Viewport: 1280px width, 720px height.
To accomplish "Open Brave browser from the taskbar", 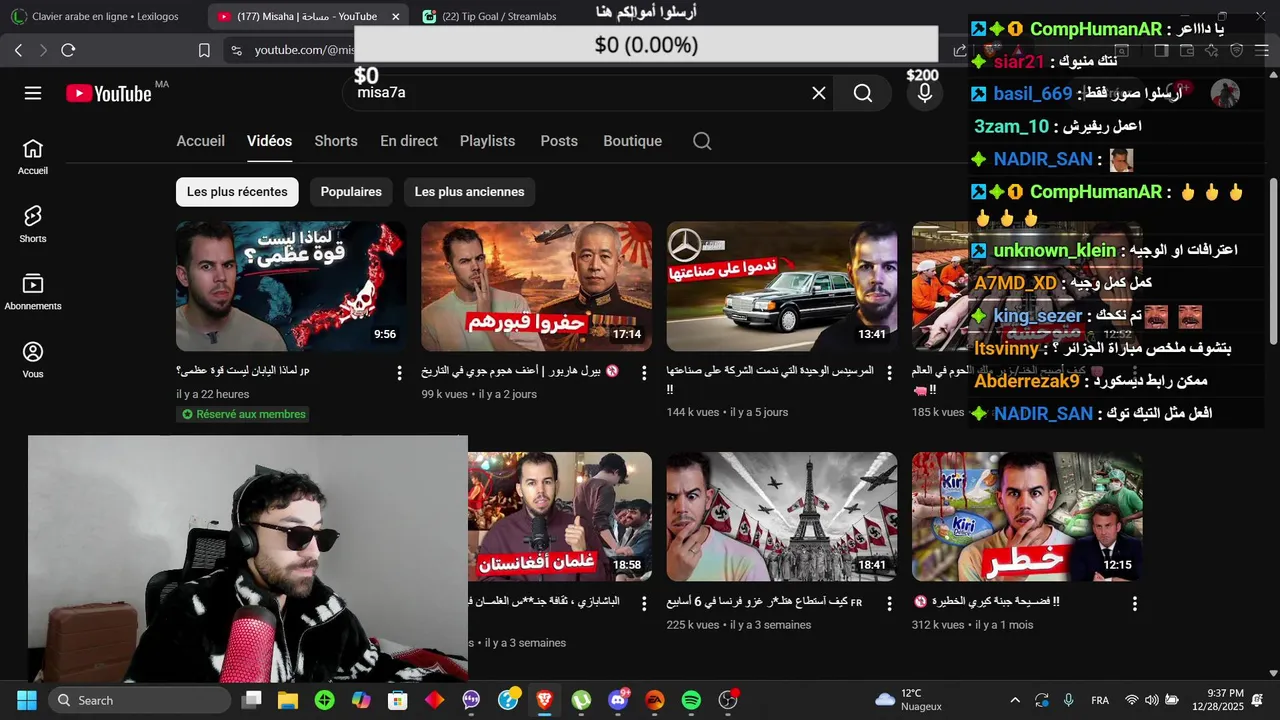I will tap(545, 700).
